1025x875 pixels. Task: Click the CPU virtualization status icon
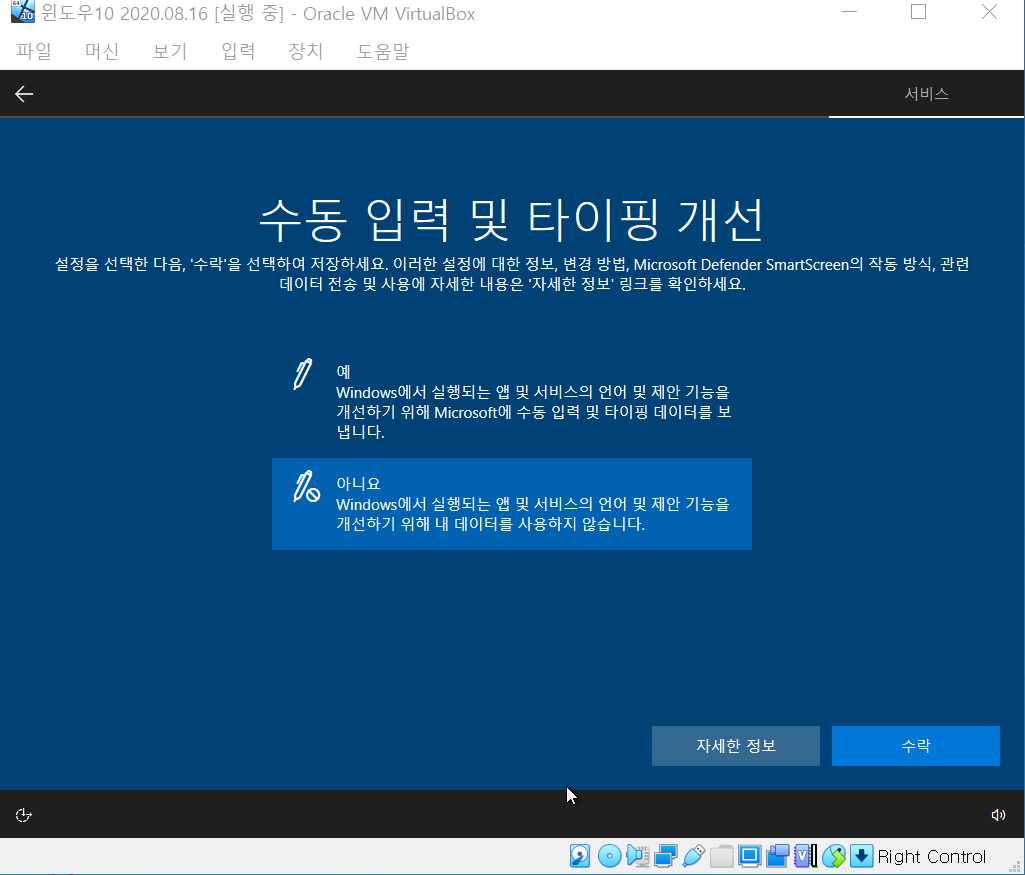click(x=805, y=856)
